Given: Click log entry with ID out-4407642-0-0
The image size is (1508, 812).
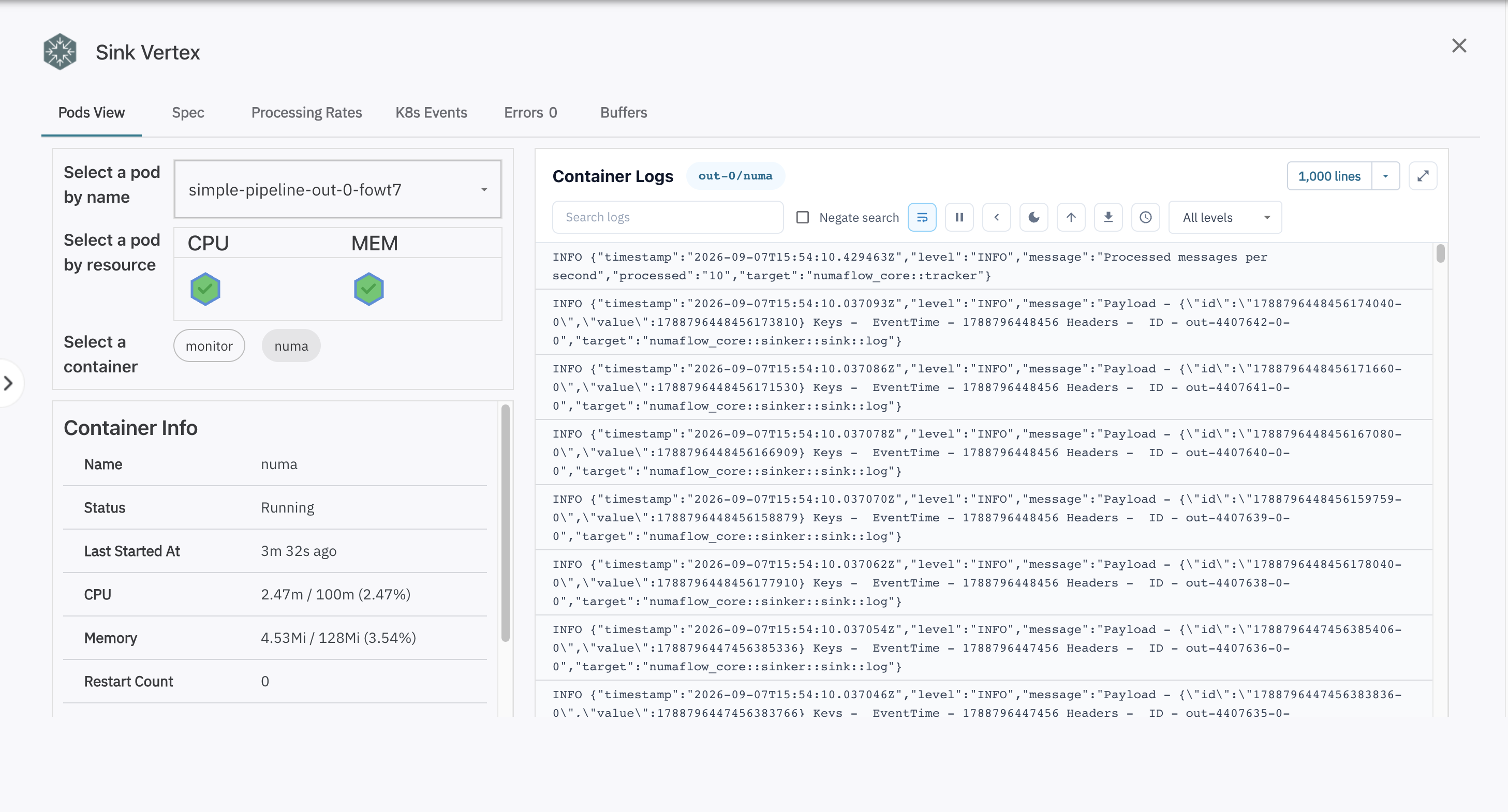Looking at the screenshot, I should [983, 322].
